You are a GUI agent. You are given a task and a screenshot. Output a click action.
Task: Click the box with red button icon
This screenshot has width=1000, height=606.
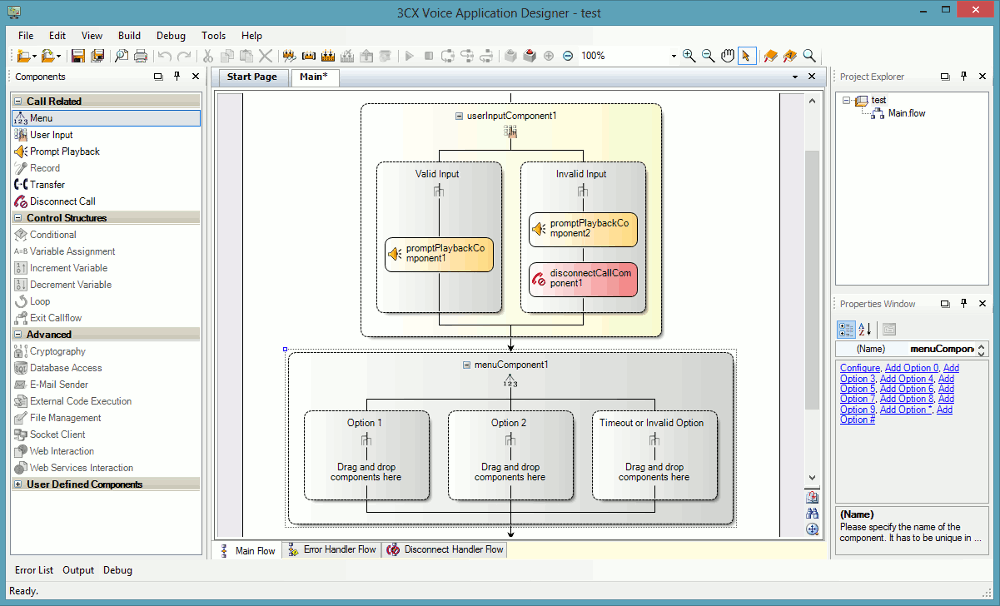(x=529, y=56)
